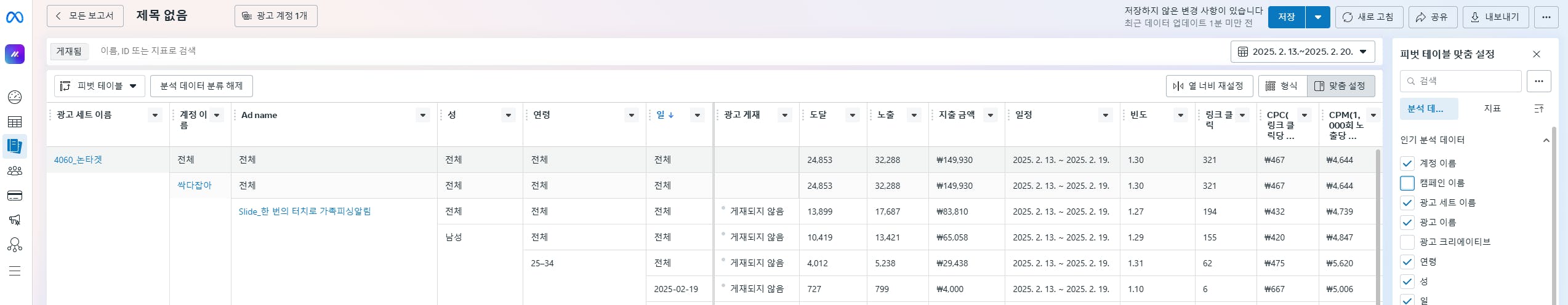The image size is (1568, 305).
Task: Expand the 저장 button dropdown arrow
Action: pyautogui.click(x=1317, y=17)
